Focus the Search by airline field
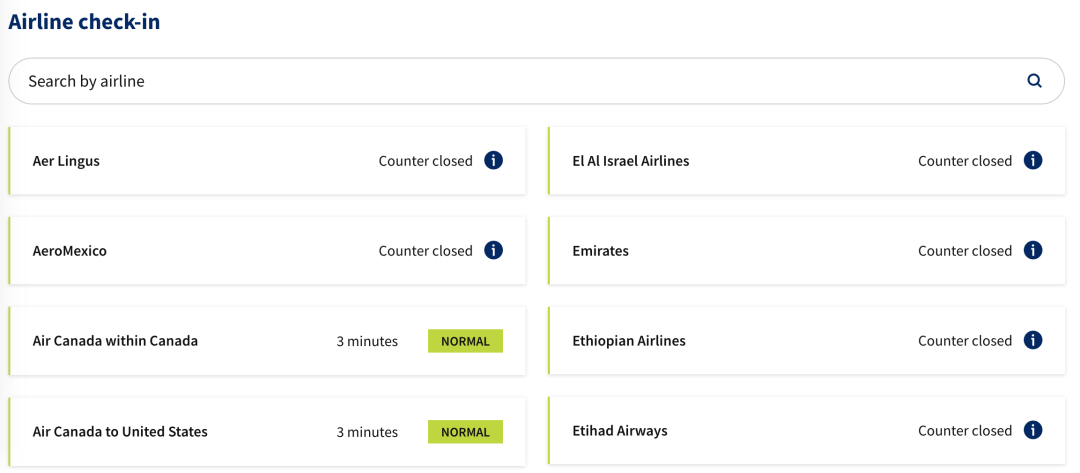The image size is (1080, 473). coord(537,81)
